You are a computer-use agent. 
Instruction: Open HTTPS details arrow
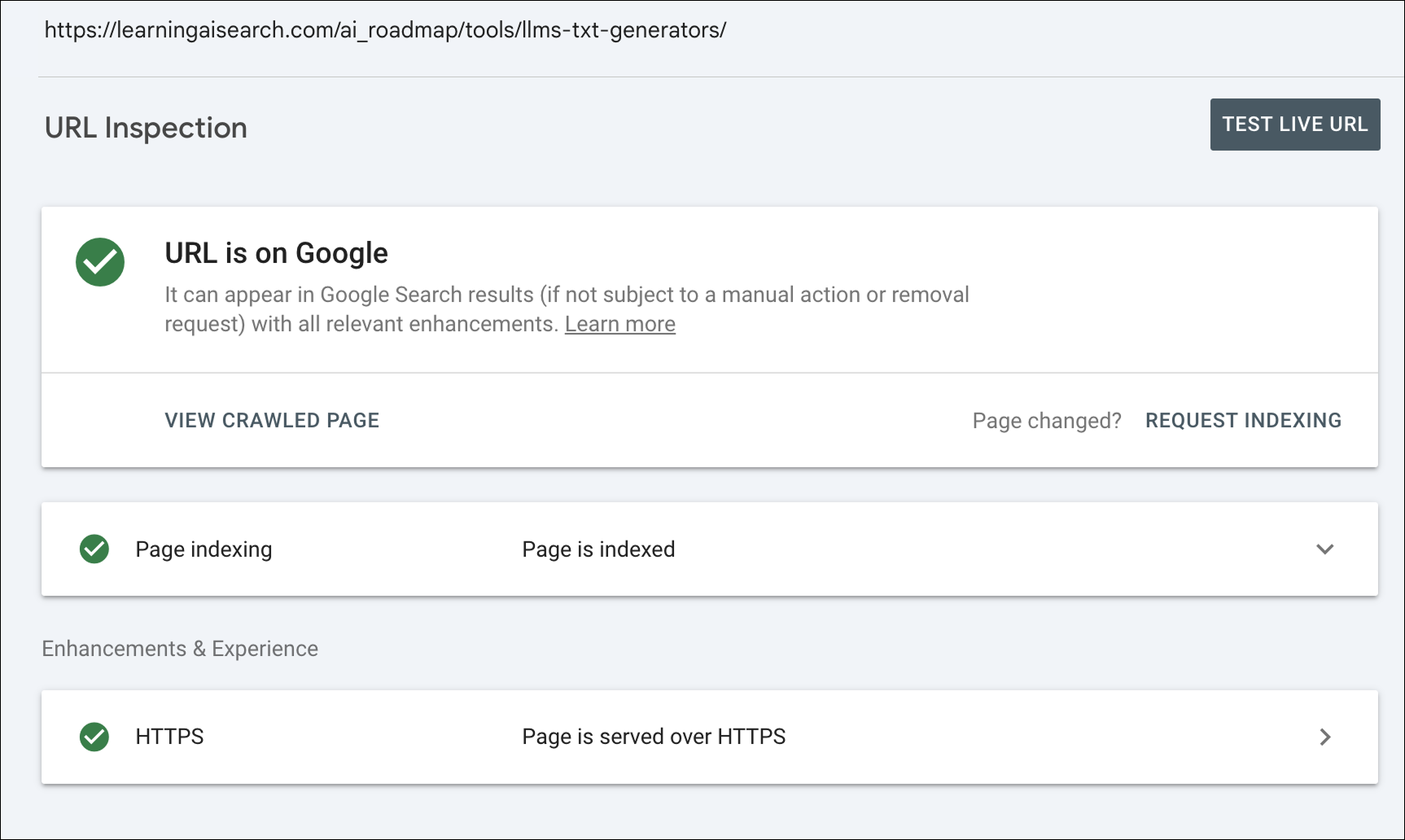(1325, 737)
